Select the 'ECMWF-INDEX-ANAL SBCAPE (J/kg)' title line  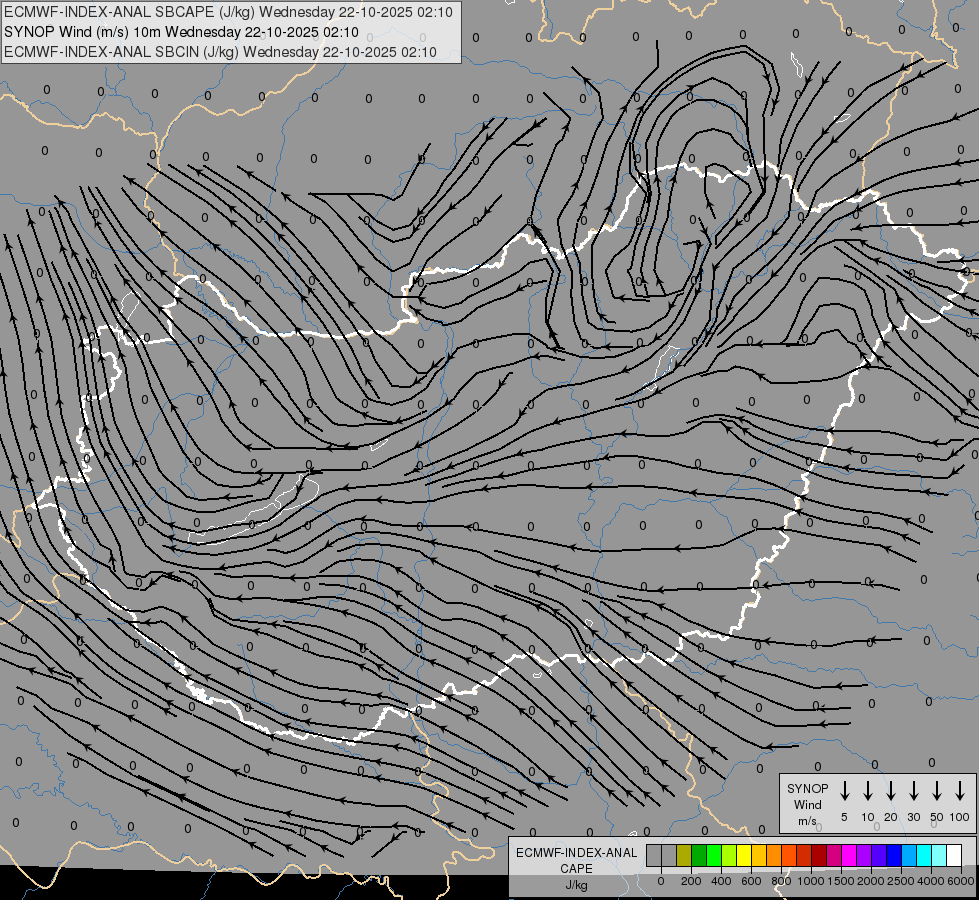228,12
